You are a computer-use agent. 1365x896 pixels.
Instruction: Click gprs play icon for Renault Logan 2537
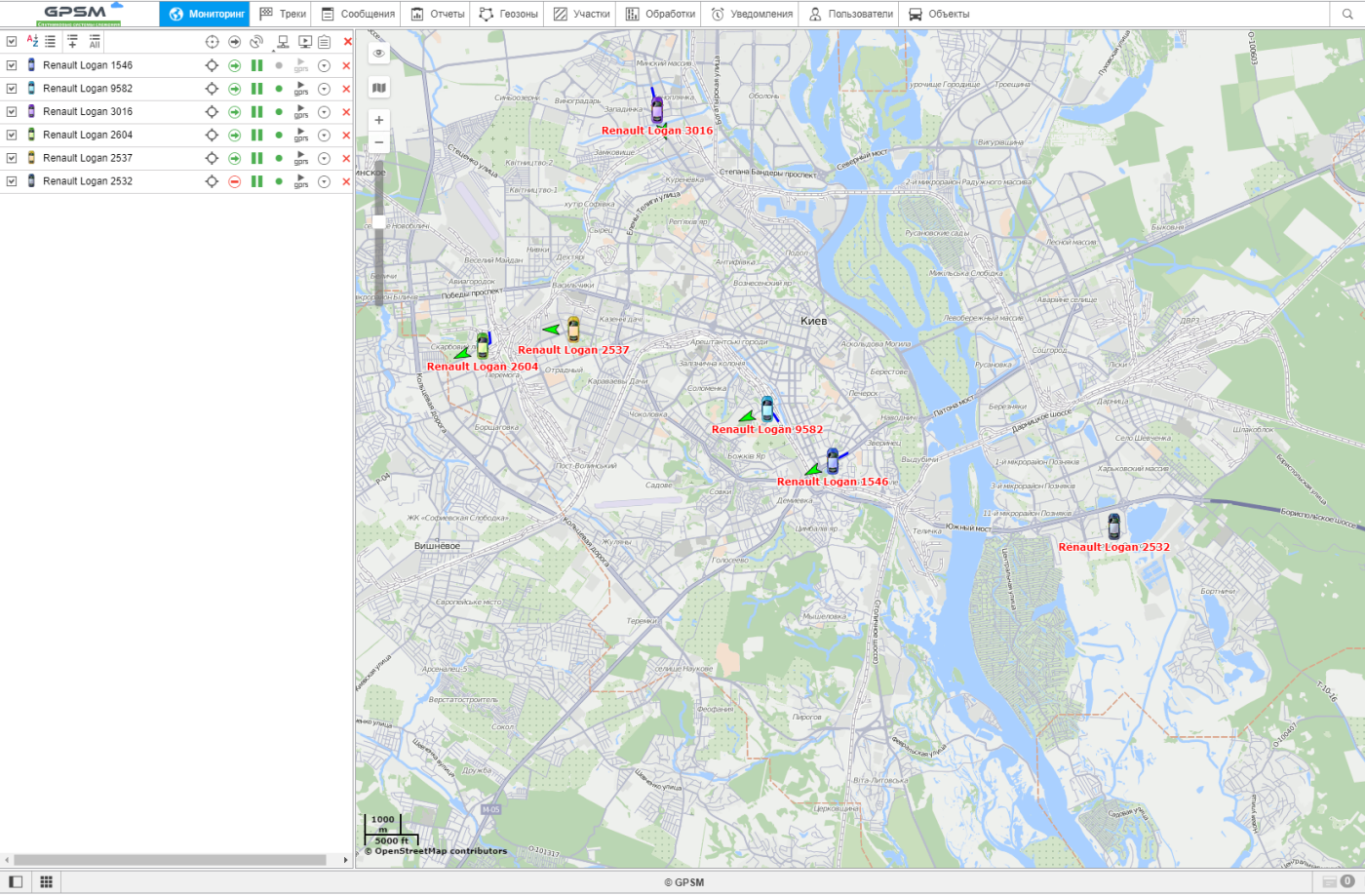point(301,158)
